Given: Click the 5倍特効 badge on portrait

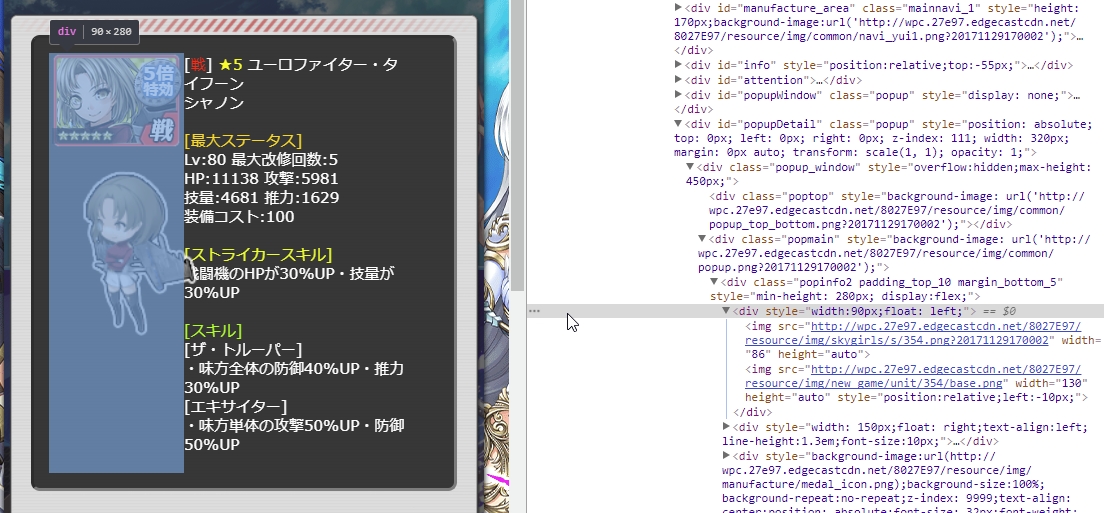Looking at the screenshot, I should coord(159,82).
